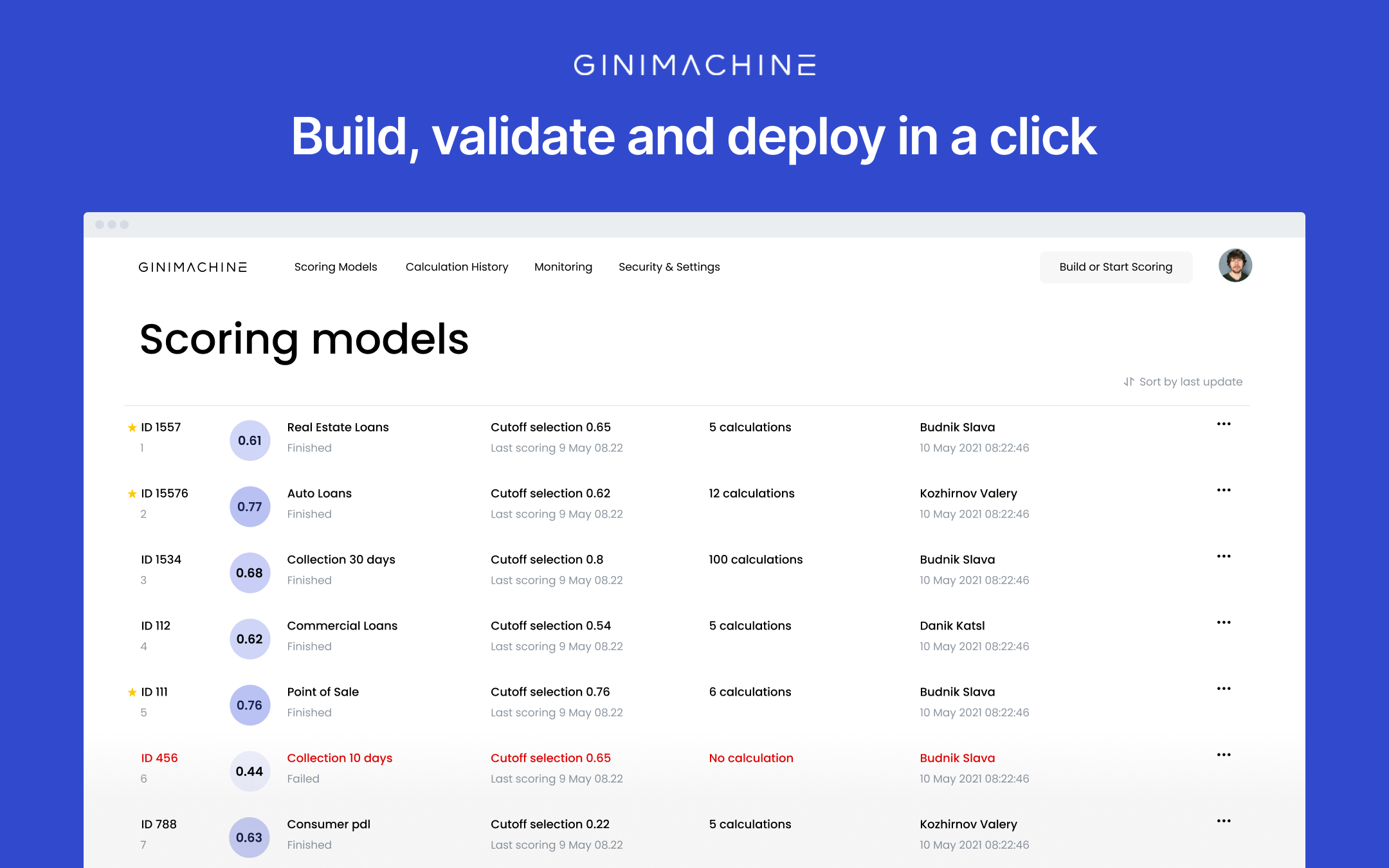Click Build or Start Scoring button
This screenshot has width=1389, height=868.
[x=1114, y=266]
